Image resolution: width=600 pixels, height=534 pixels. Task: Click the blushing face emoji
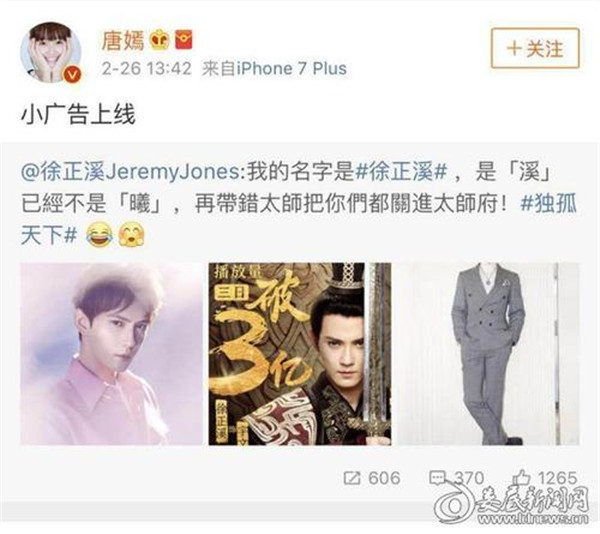[131, 235]
